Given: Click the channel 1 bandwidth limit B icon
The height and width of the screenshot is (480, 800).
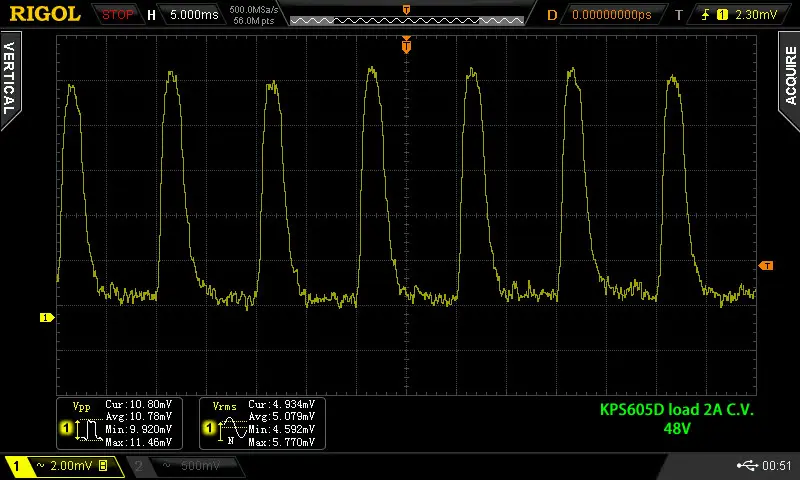Looking at the screenshot, I should click(x=104, y=466).
